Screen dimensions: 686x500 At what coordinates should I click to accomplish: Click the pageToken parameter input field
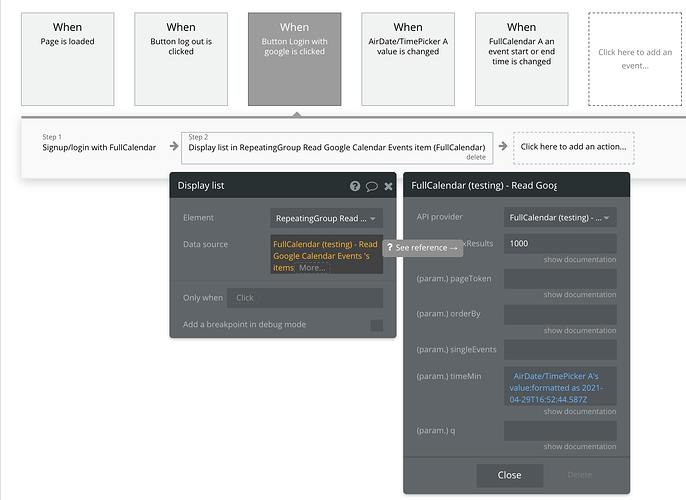(559, 279)
